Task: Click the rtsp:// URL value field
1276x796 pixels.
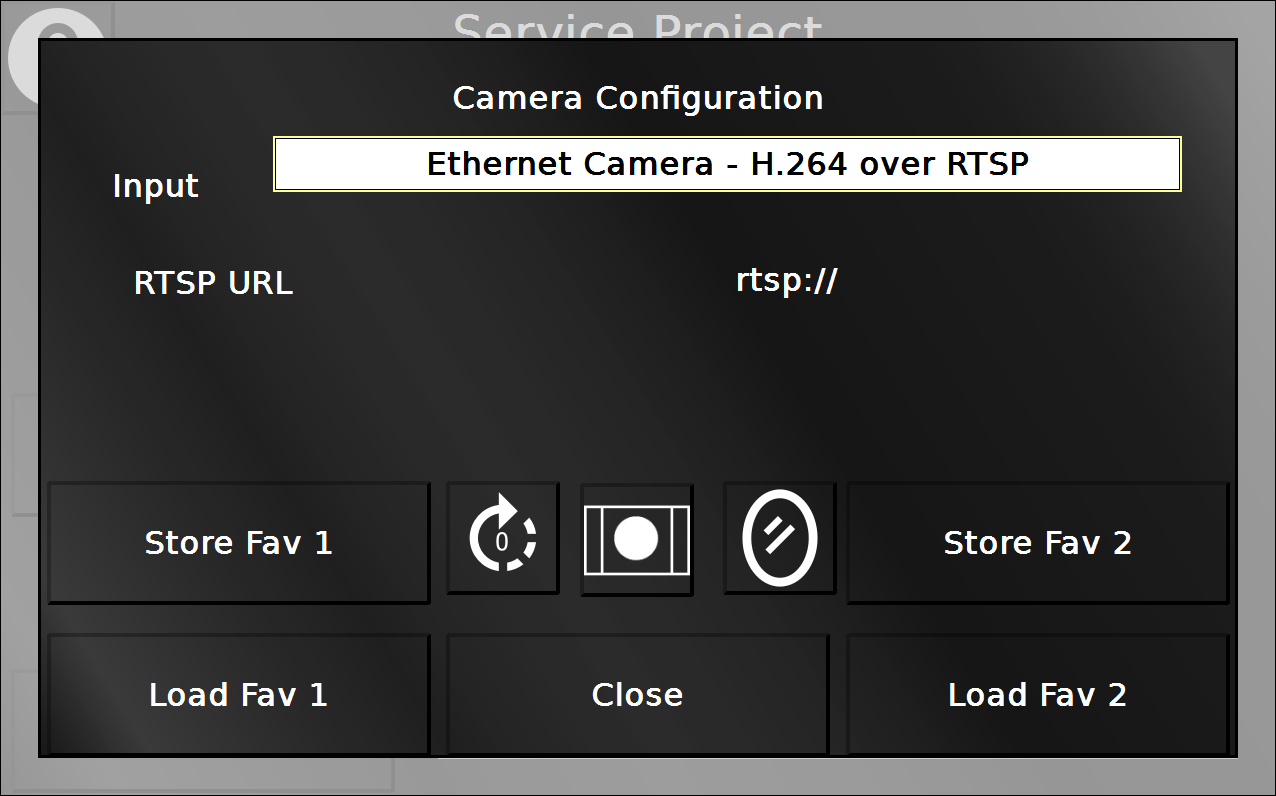Action: pos(786,282)
